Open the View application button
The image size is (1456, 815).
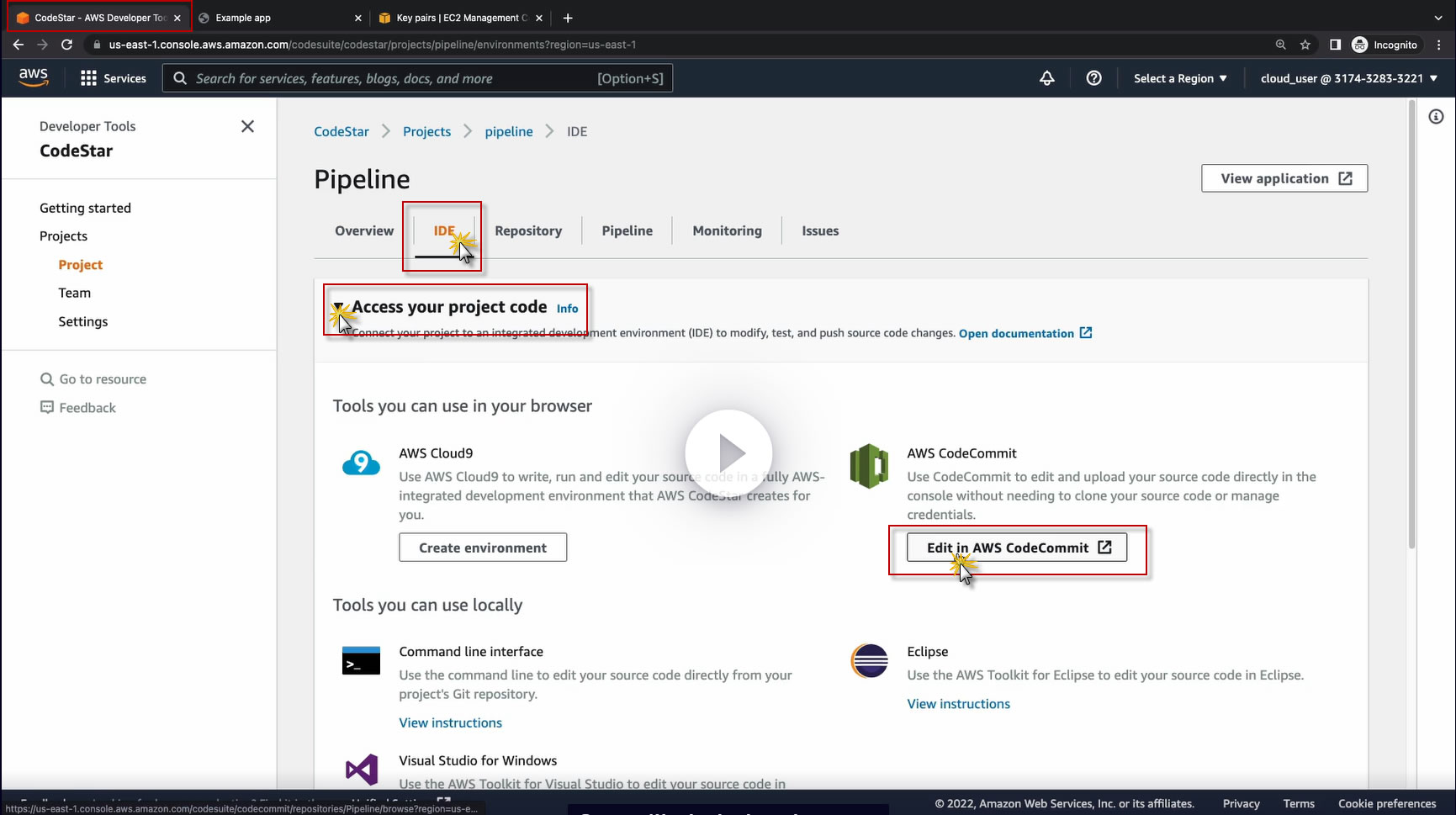(1284, 178)
